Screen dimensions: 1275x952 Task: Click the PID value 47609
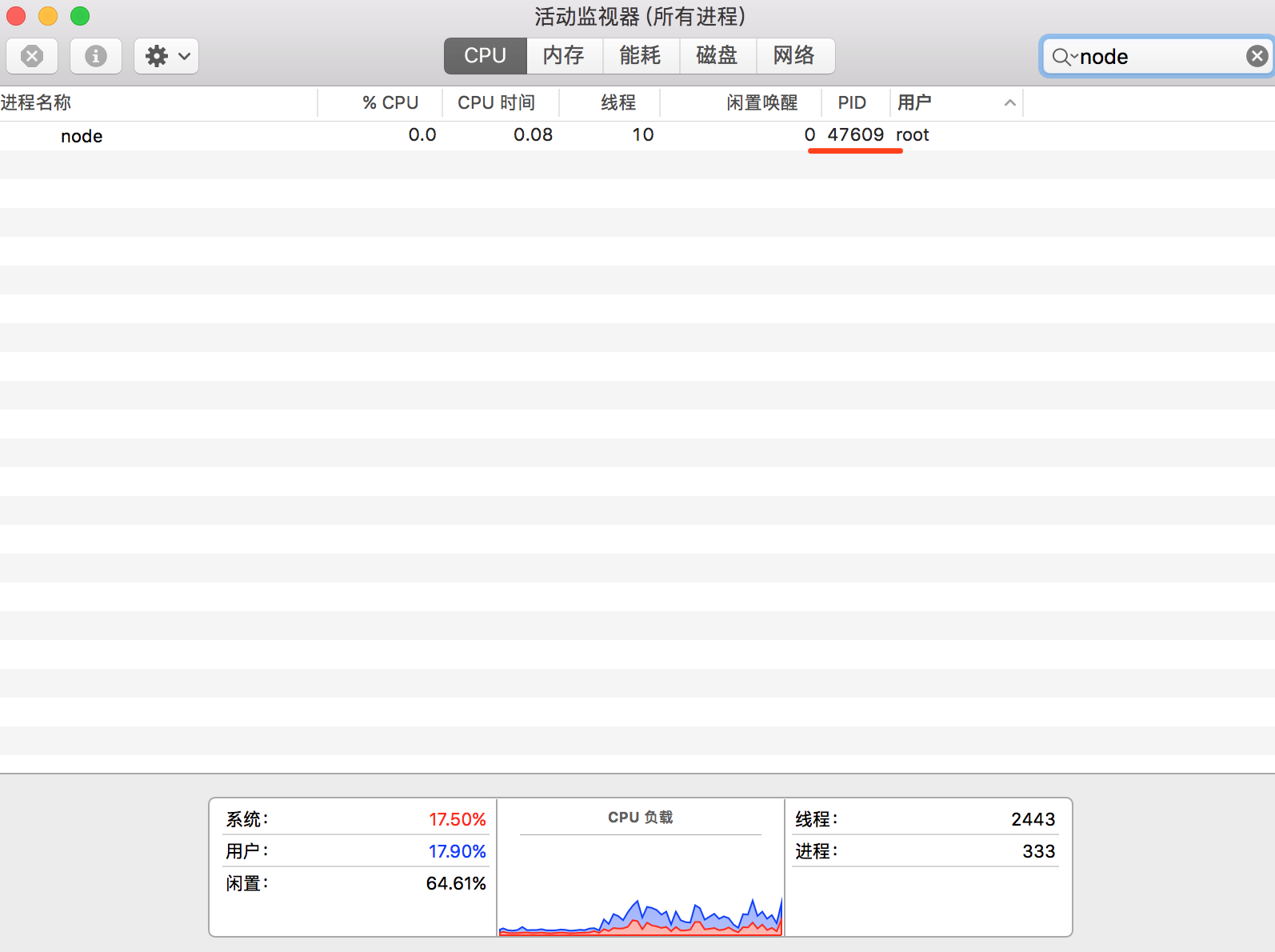856,134
